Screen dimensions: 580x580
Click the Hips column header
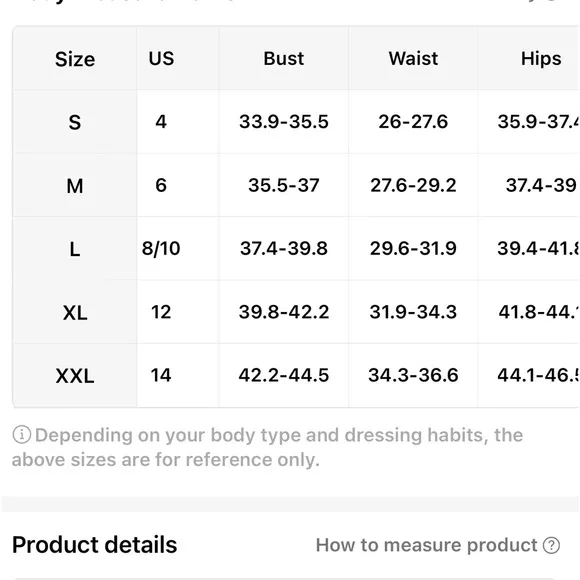click(x=541, y=59)
